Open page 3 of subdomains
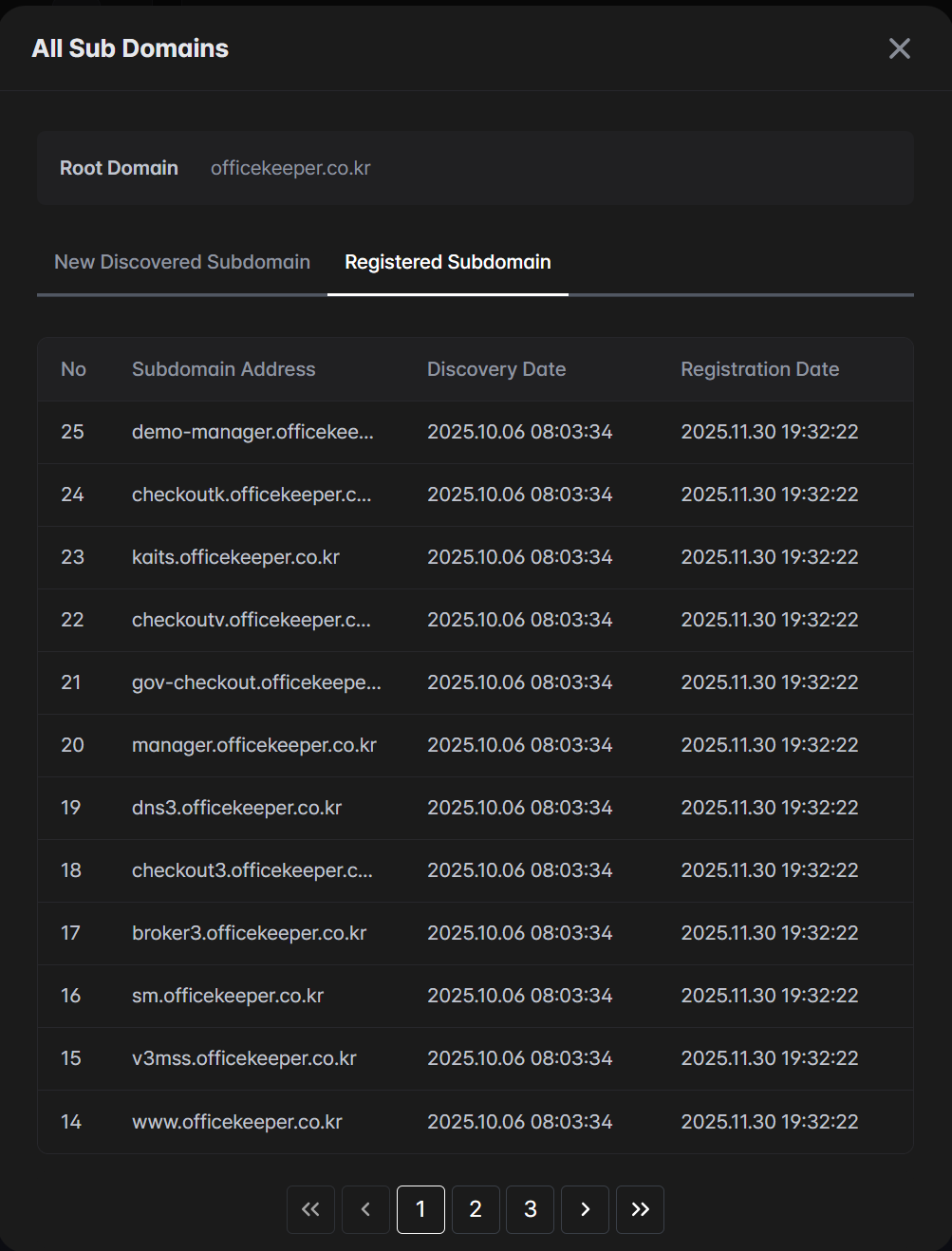The image size is (952, 1251). [x=530, y=1209]
